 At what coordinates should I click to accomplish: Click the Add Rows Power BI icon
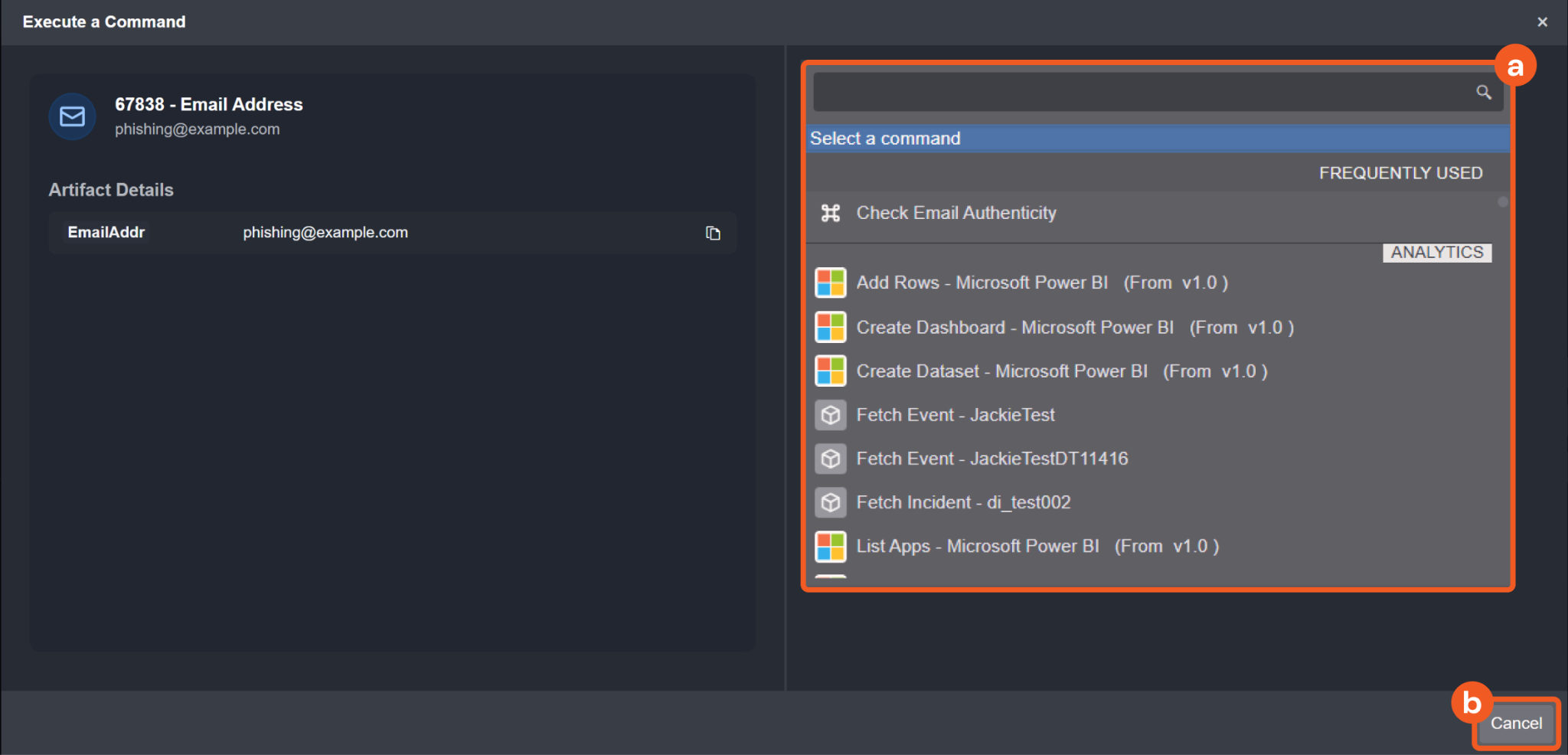(x=831, y=283)
